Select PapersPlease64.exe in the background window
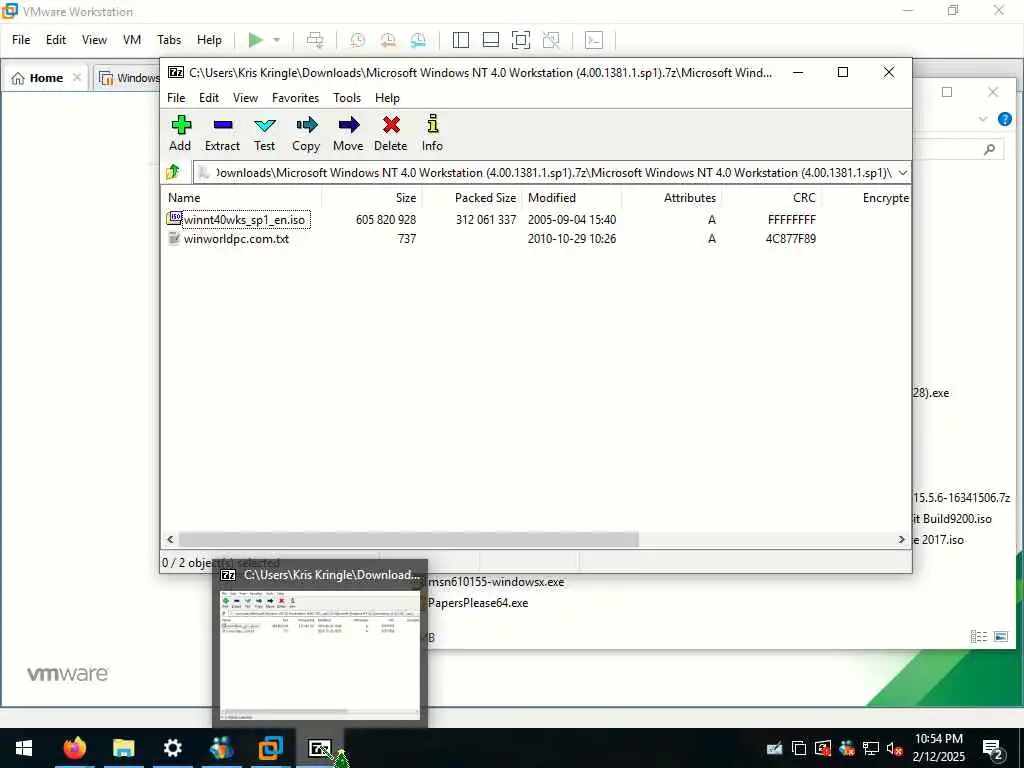This screenshot has width=1024, height=768. pyautogui.click(x=478, y=603)
